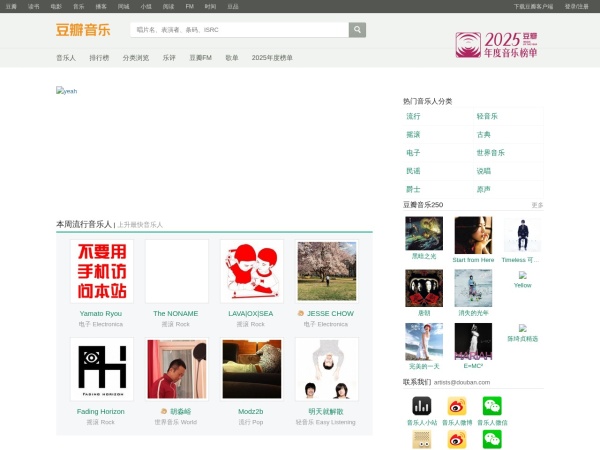This screenshot has height=450, width=600.
Task: Open the 消失的光年 album cover
Action: (x=473, y=288)
